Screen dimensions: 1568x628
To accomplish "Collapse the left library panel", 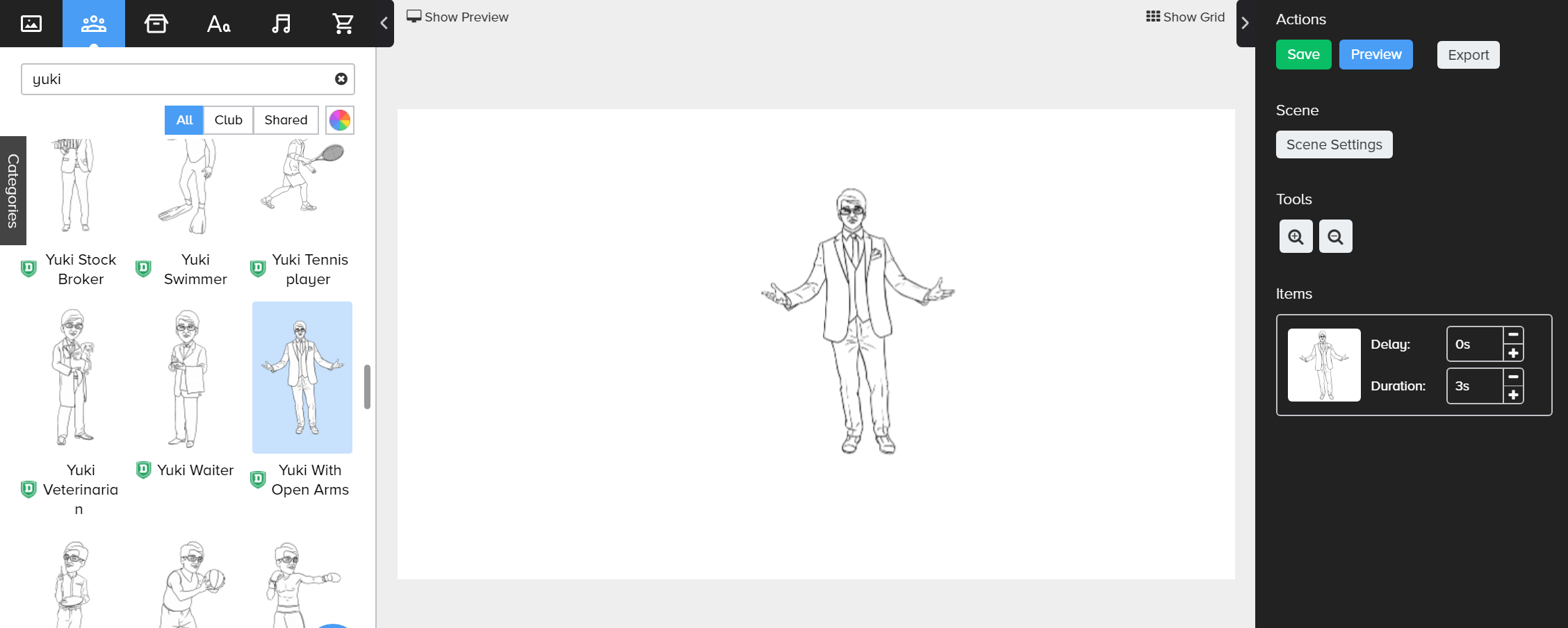I will 384,23.
